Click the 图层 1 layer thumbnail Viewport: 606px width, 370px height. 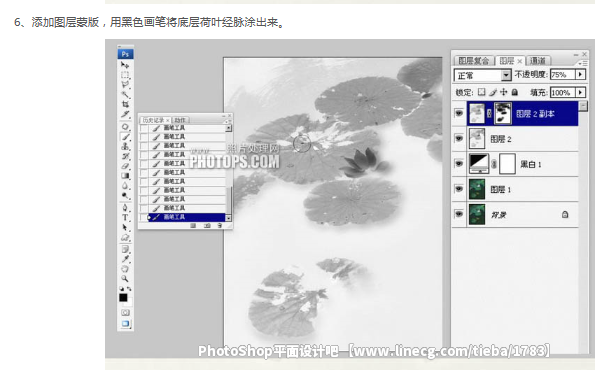pos(477,189)
